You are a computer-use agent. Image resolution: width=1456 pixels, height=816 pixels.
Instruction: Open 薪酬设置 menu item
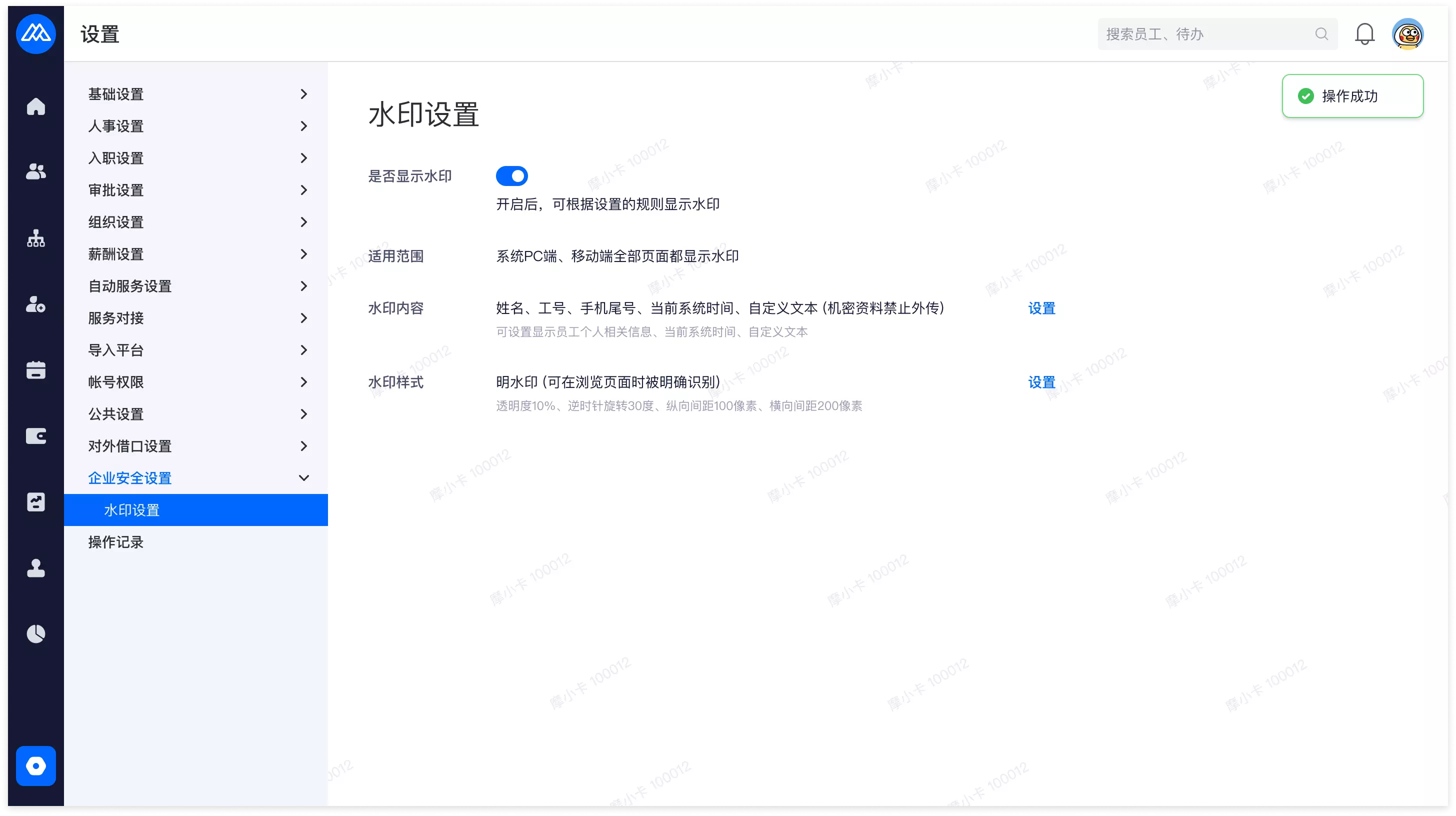pyautogui.click(x=195, y=253)
